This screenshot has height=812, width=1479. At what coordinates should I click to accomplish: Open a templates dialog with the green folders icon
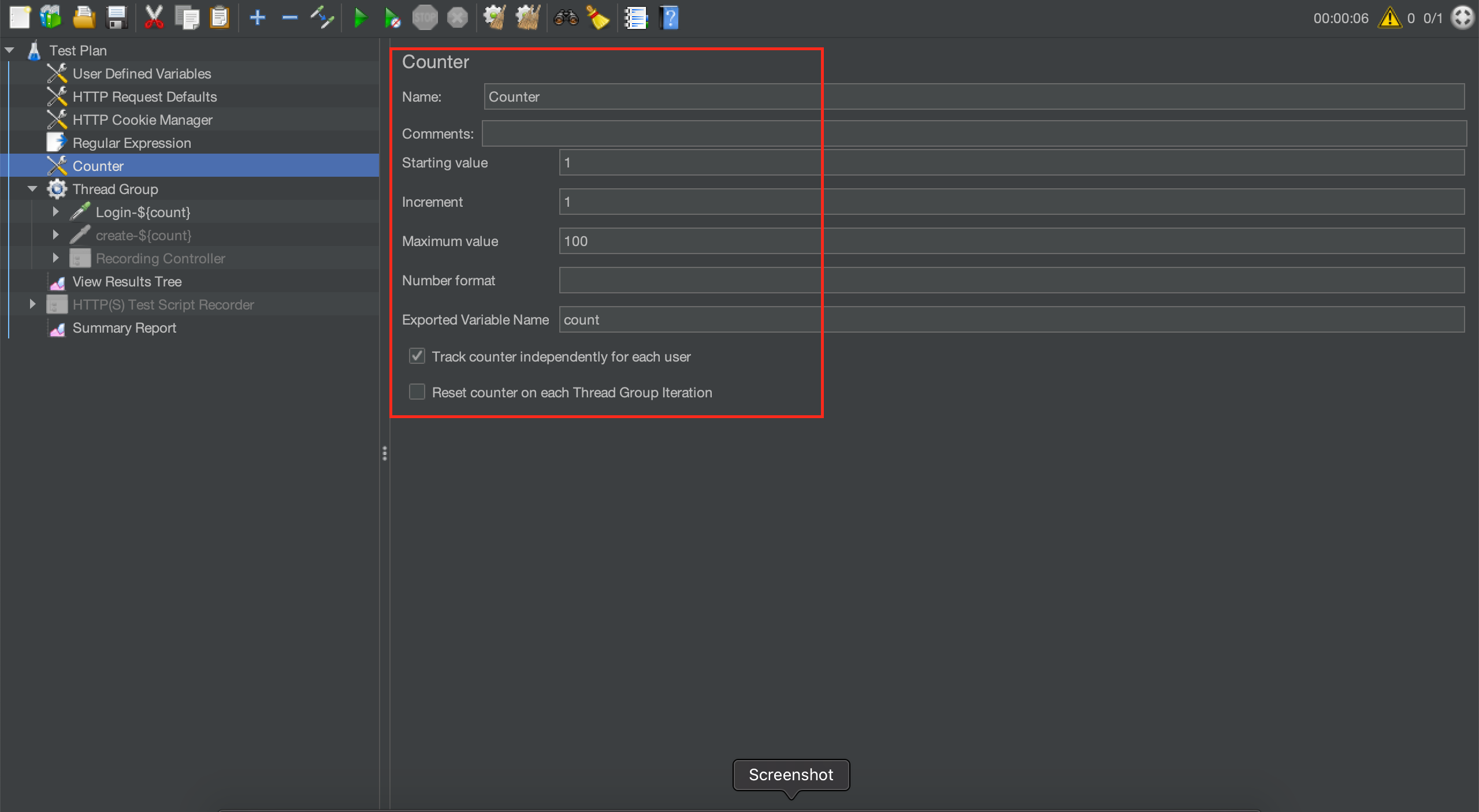pos(51,17)
